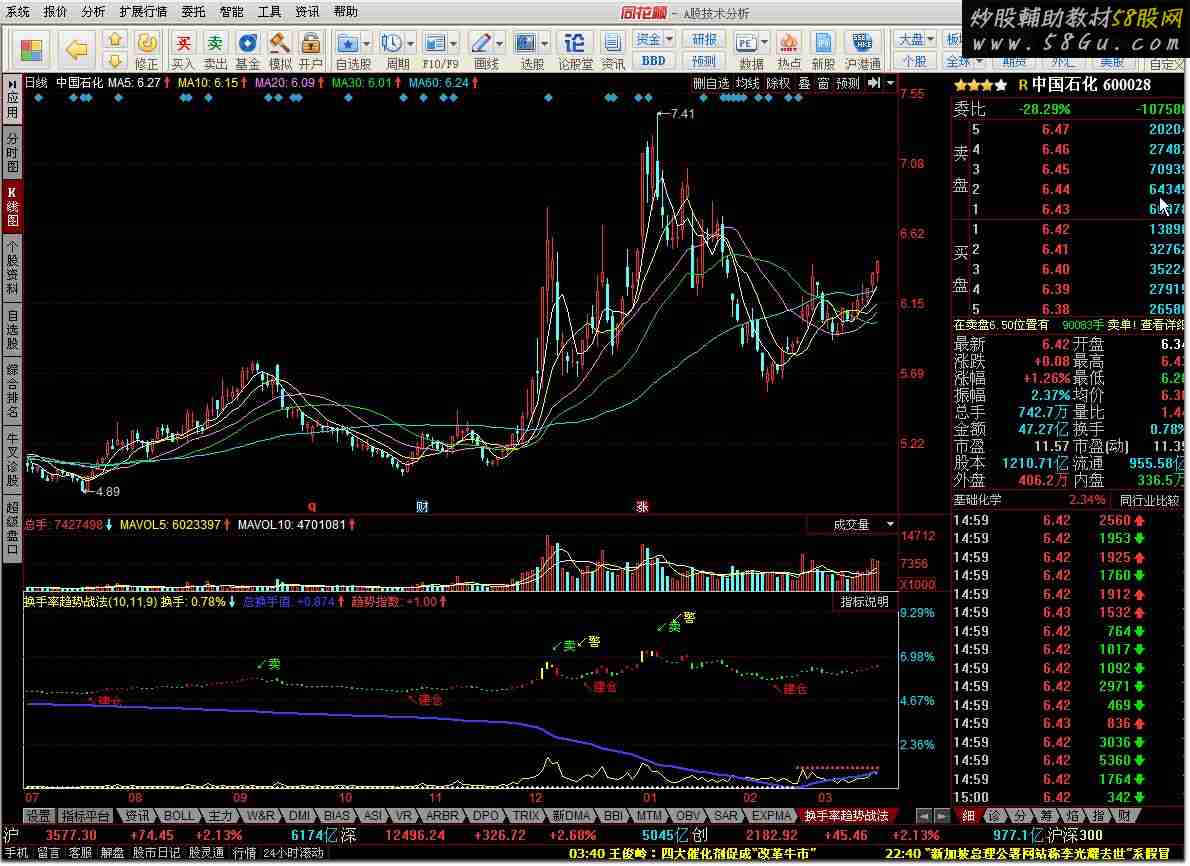Expand the dropdown beside the chart's 预测 button

click(x=891, y=83)
